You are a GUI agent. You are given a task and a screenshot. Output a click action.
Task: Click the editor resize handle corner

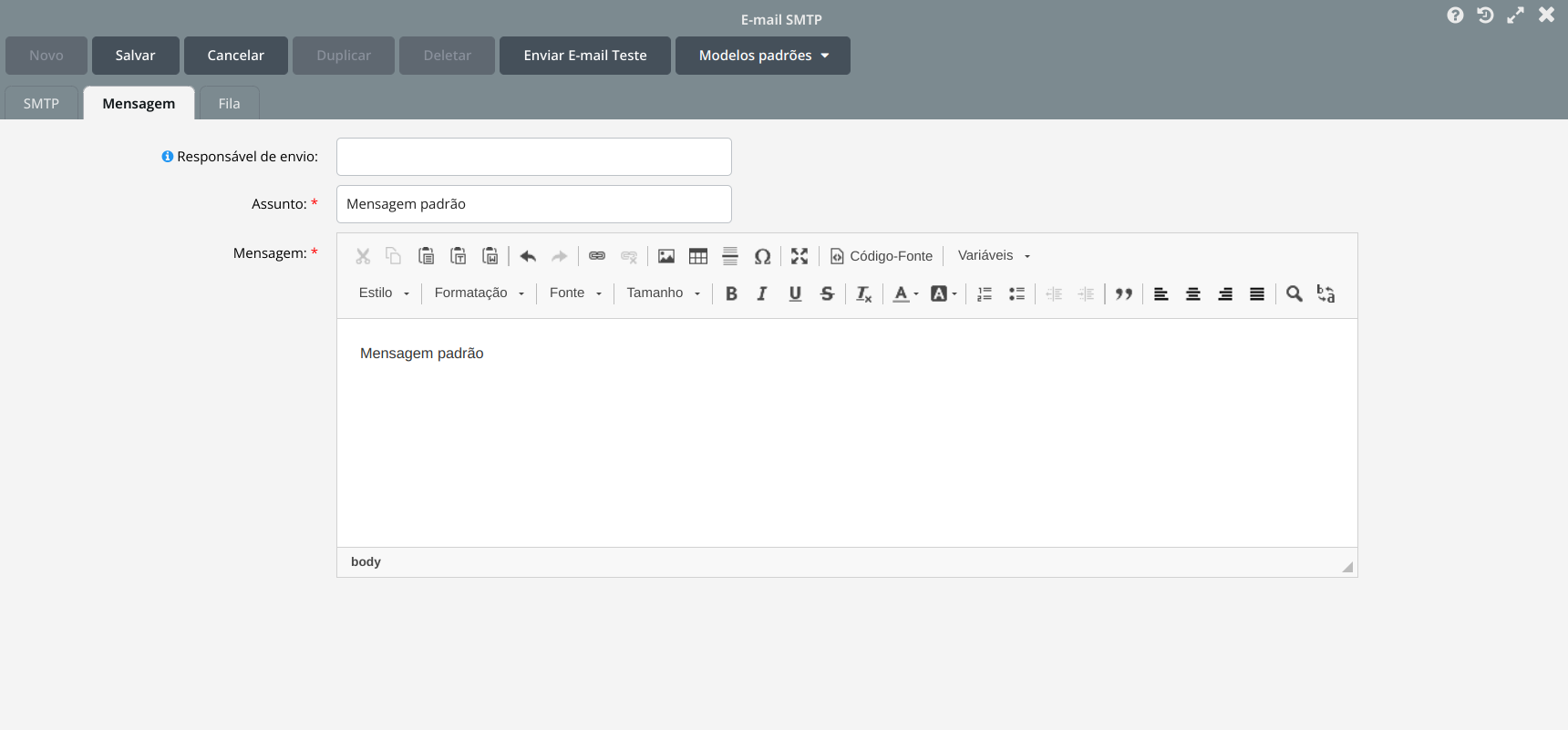pyautogui.click(x=1347, y=567)
